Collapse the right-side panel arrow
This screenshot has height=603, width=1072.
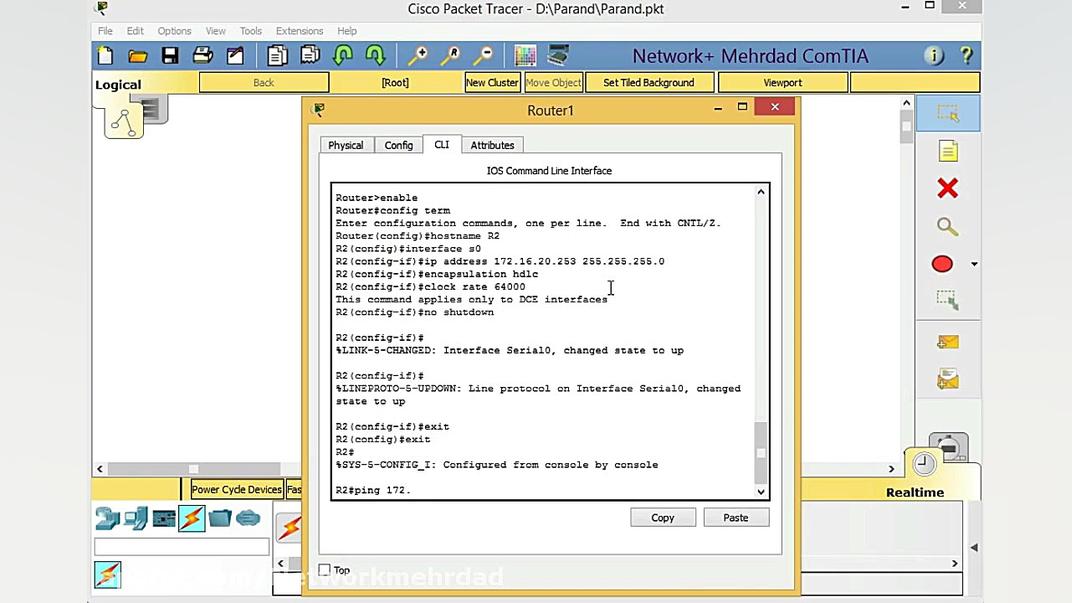pos(974,547)
